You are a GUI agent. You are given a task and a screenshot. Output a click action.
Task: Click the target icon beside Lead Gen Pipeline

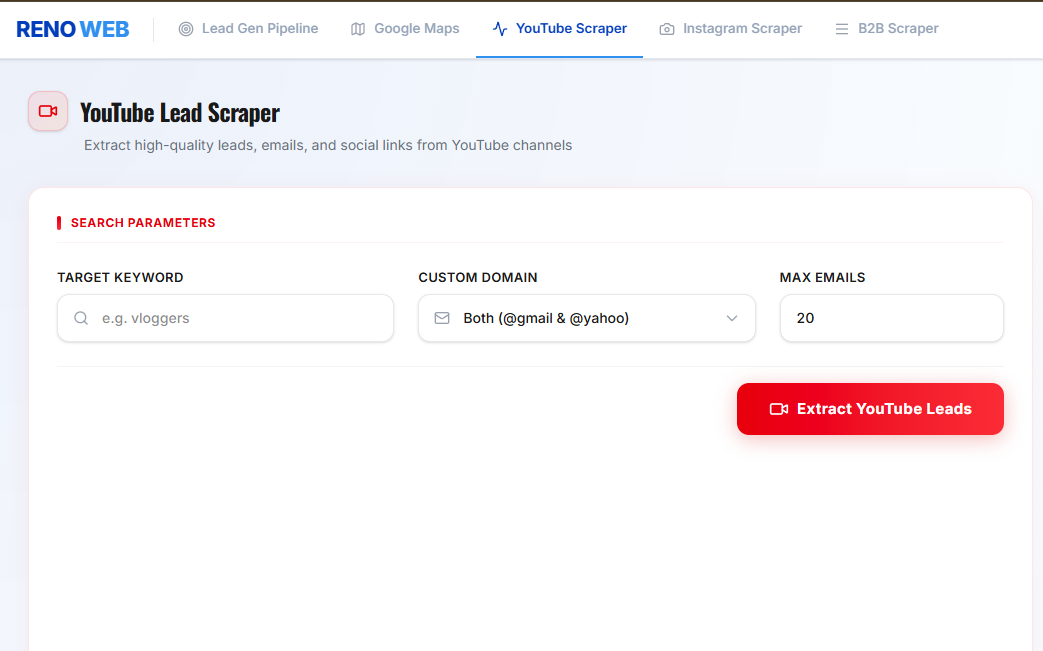pyautogui.click(x=186, y=29)
